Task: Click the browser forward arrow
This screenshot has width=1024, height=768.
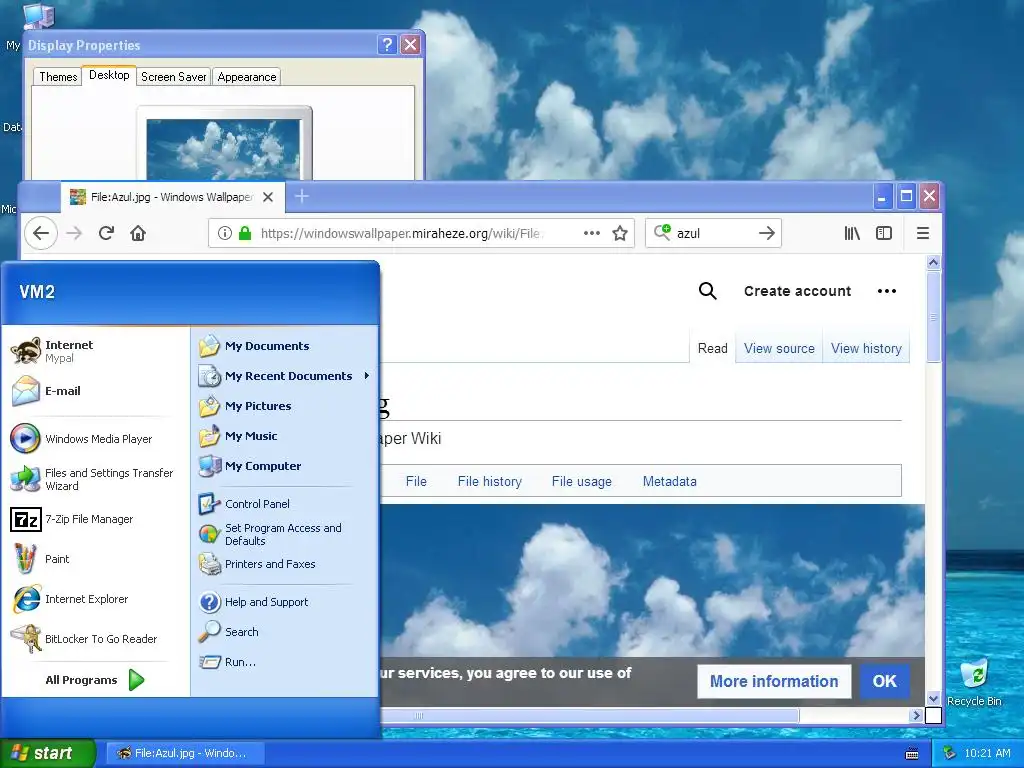Action: [x=74, y=233]
